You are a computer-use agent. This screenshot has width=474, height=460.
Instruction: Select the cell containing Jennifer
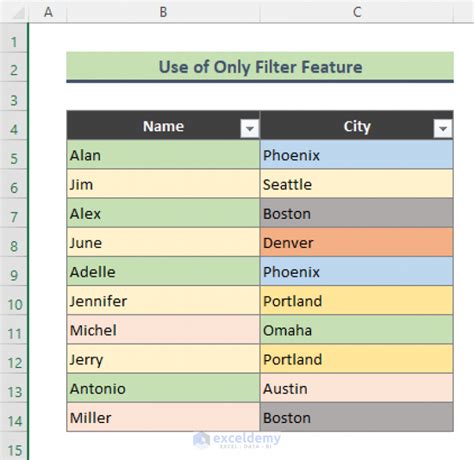click(x=163, y=301)
